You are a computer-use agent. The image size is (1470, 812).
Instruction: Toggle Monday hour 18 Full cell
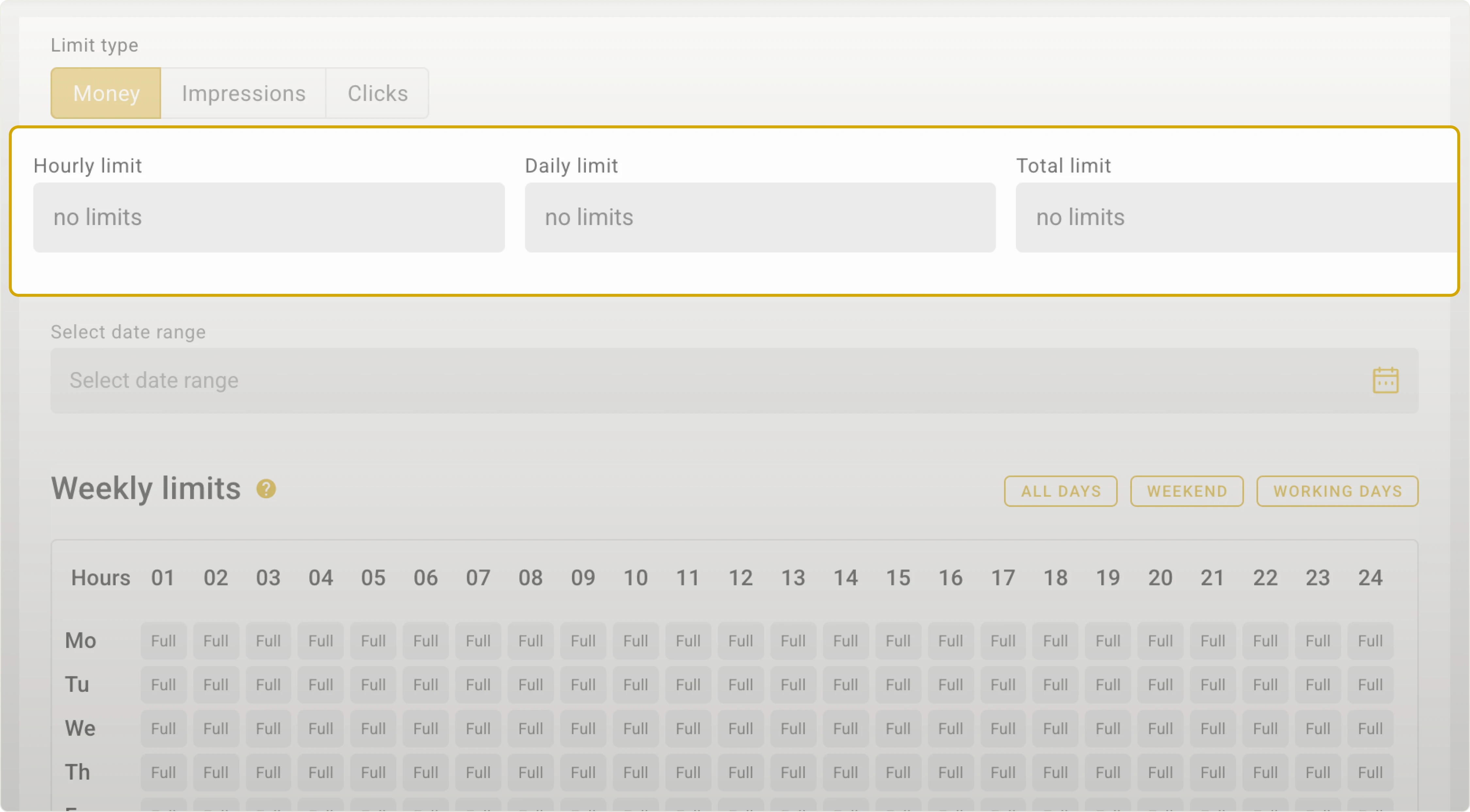[x=1055, y=640]
